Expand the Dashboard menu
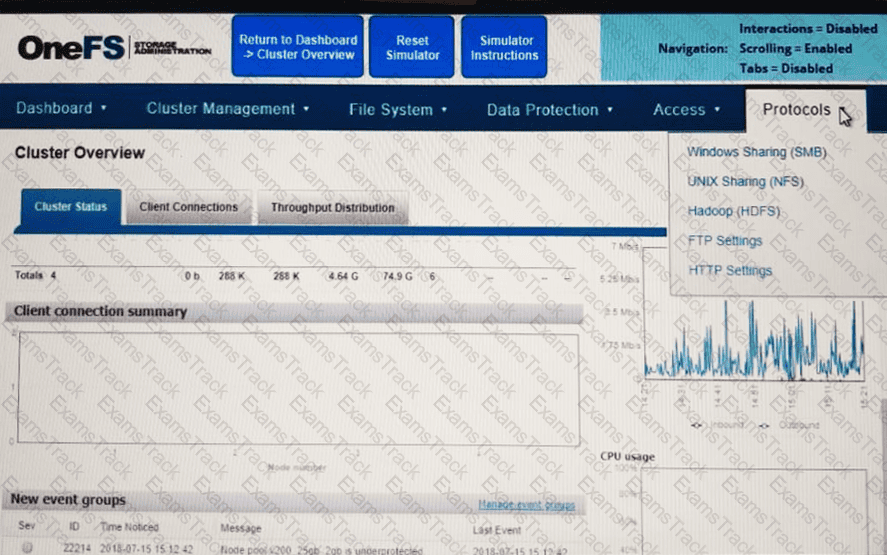887x555 pixels. tap(61, 109)
